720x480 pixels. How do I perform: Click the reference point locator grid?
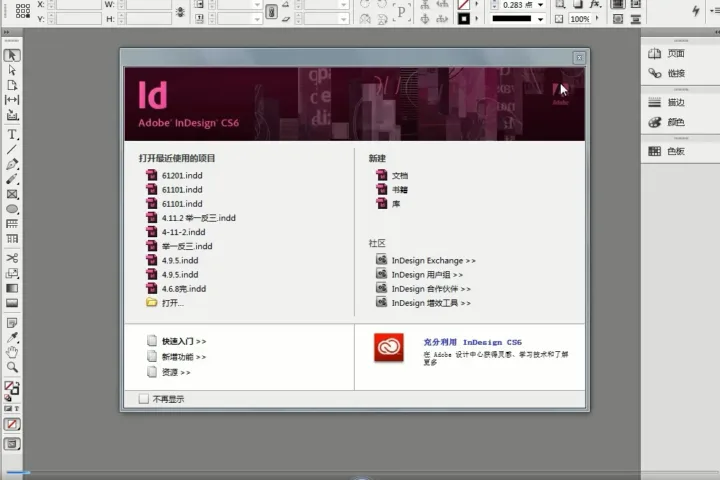tap(23, 10)
